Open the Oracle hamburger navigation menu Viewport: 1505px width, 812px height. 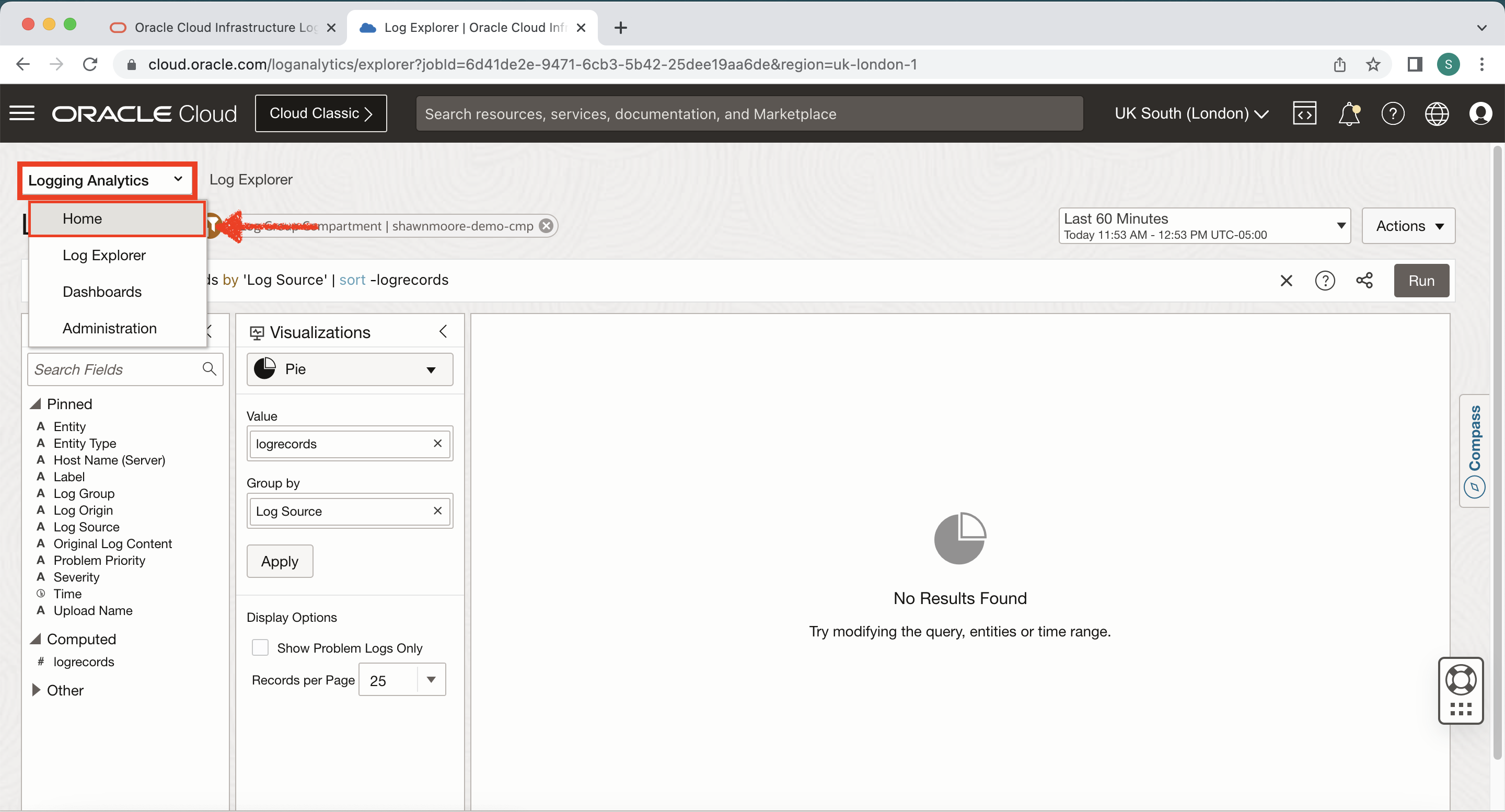(x=22, y=113)
